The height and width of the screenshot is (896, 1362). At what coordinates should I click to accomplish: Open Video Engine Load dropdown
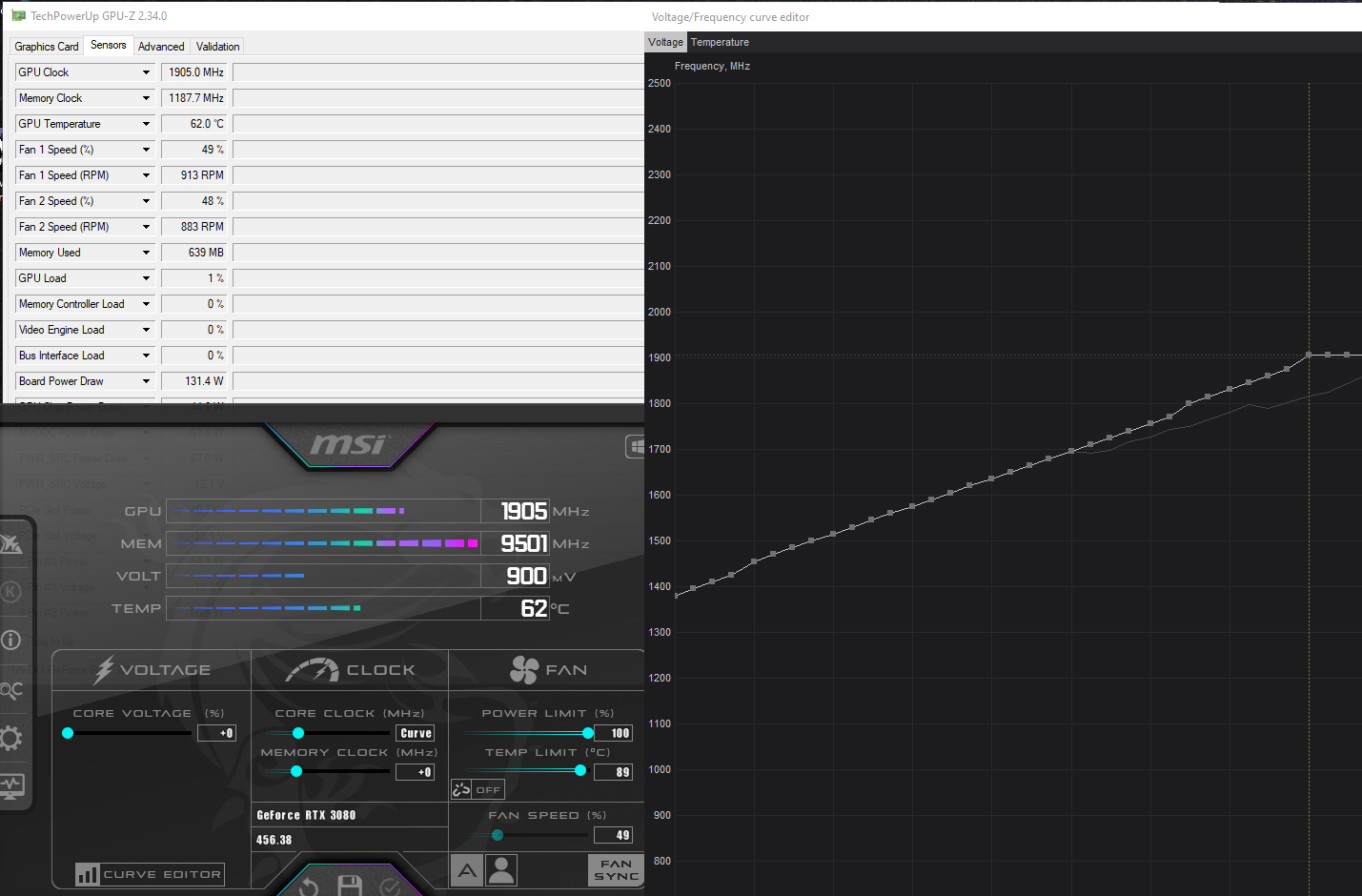pyautogui.click(x=146, y=330)
